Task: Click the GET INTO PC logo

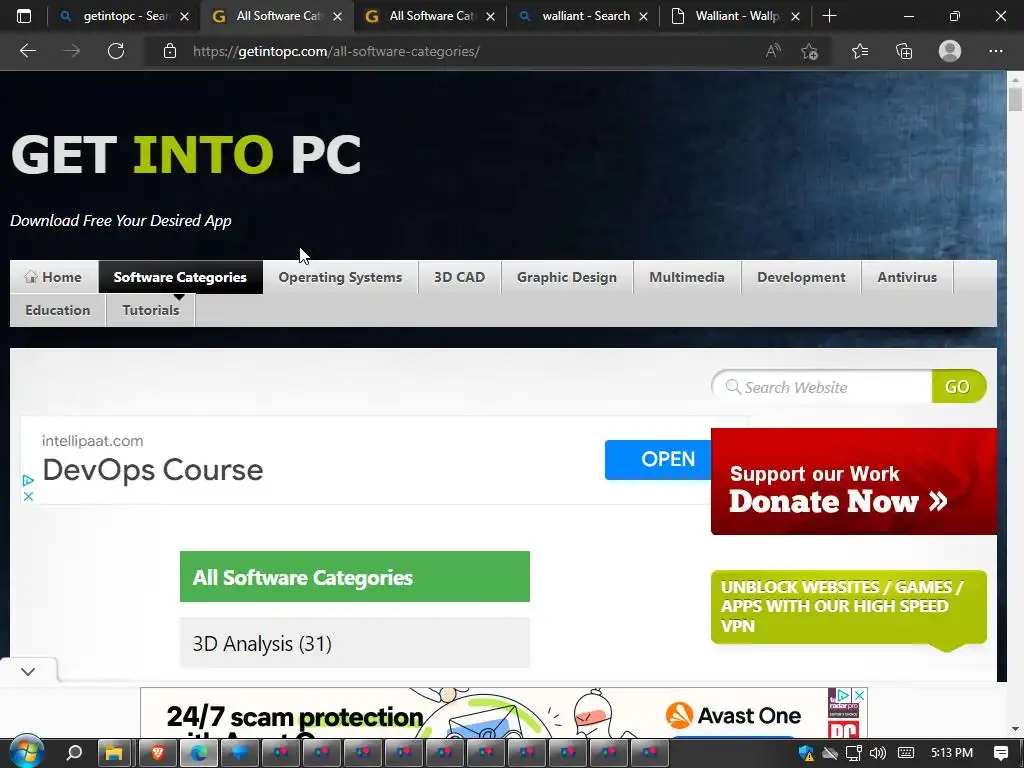Action: (186, 155)
